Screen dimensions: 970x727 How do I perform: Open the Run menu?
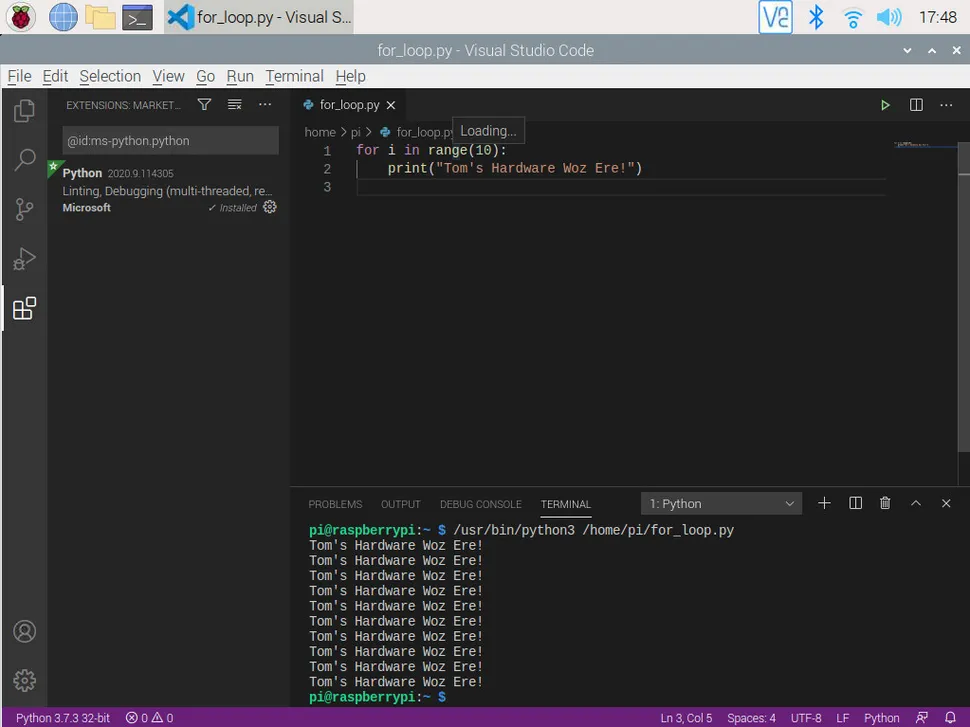[240, 76]
